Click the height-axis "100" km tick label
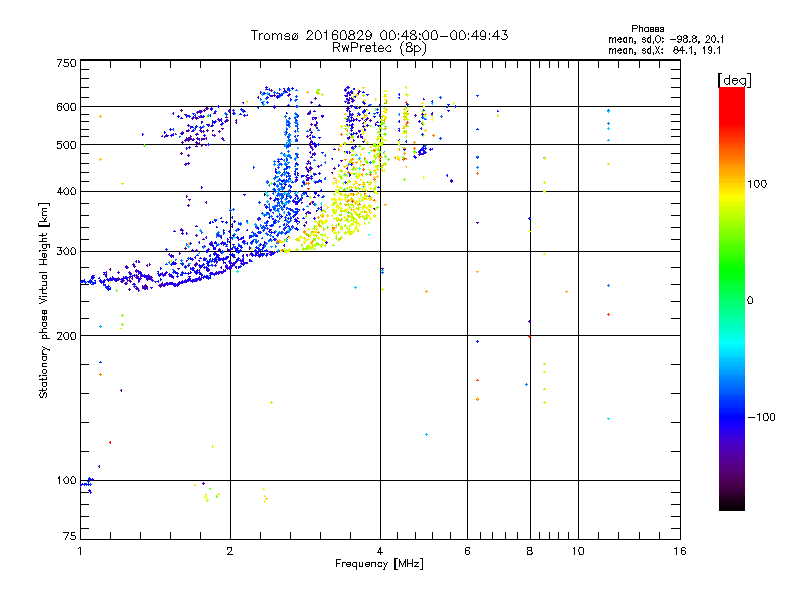This screenshot has width=800, height=600. (66, 480)
